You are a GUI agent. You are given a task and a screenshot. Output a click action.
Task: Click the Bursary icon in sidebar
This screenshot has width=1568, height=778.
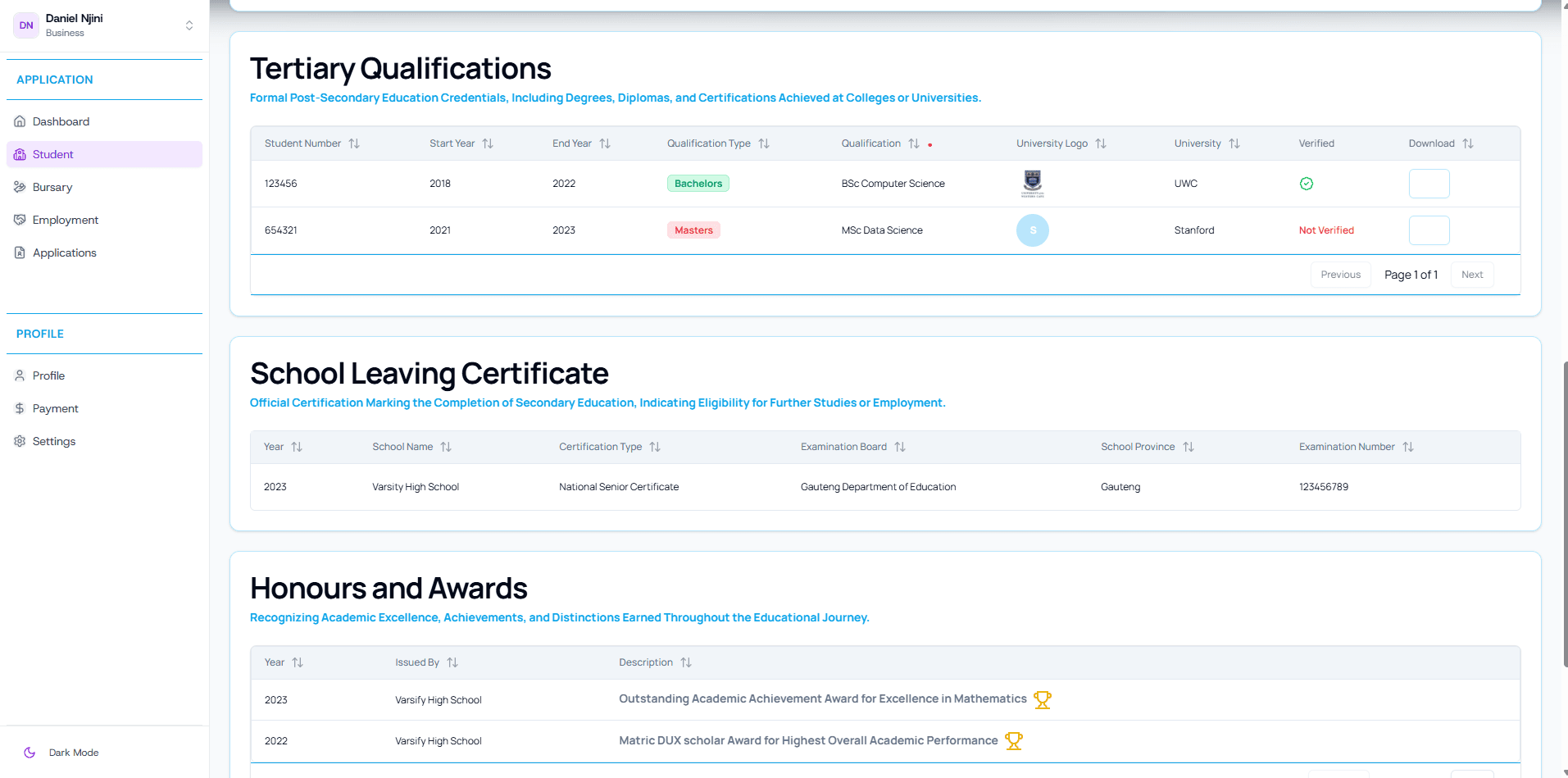click(x=20, y=187)
